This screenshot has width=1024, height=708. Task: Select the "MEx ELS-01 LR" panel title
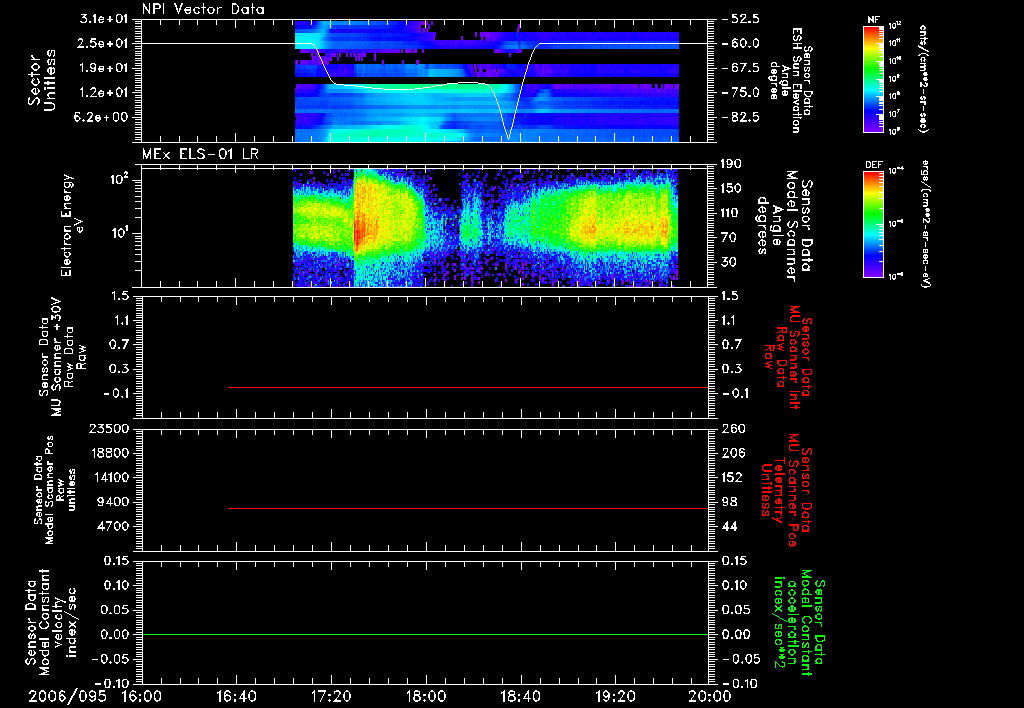pyautogui.click(x=200, y=154)
